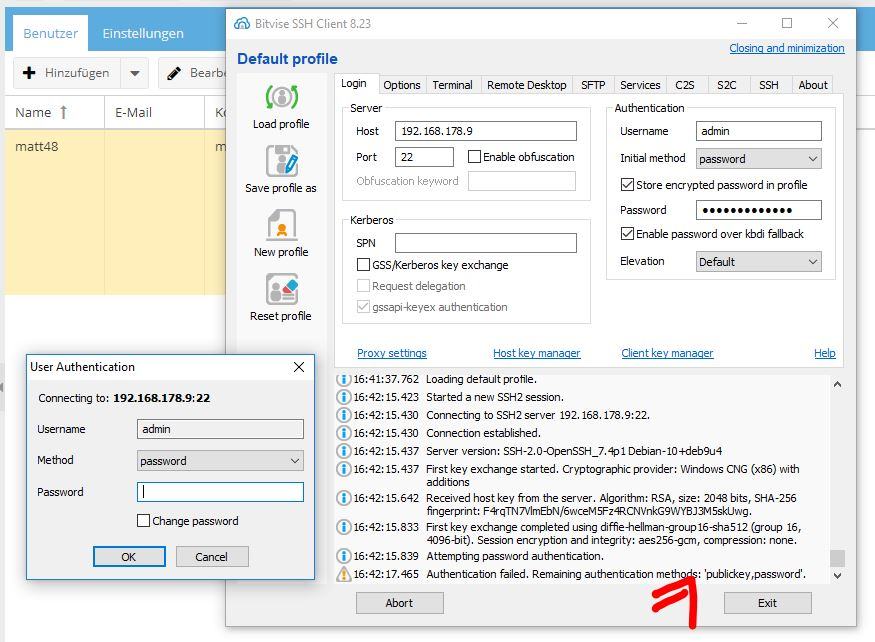Viewport: 875px width, 642px height.
Task: Open Method dropdown in User Authentication dialog
Action: coord(220,461)
